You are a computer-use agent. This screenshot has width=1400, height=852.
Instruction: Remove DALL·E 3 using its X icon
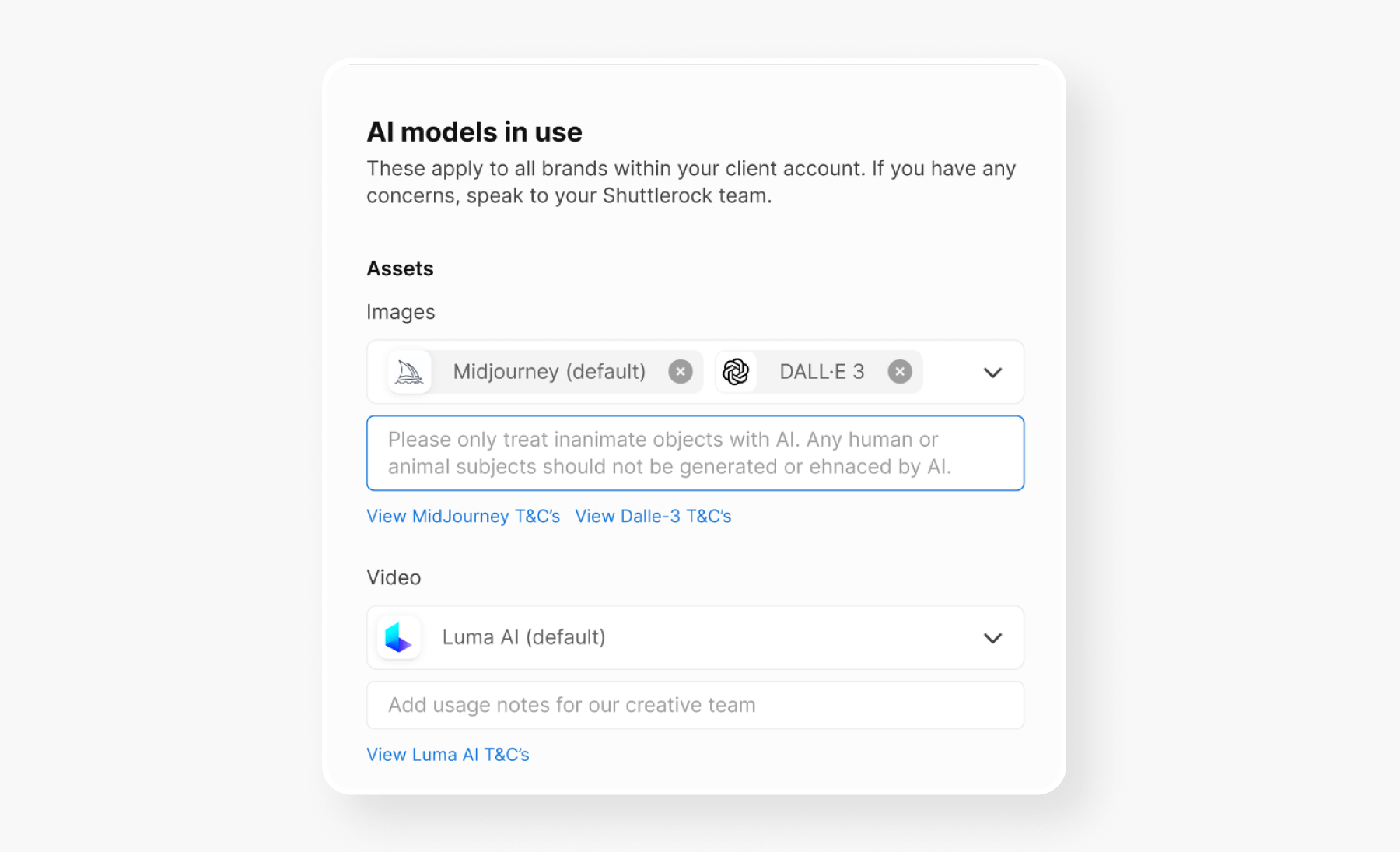899,371
